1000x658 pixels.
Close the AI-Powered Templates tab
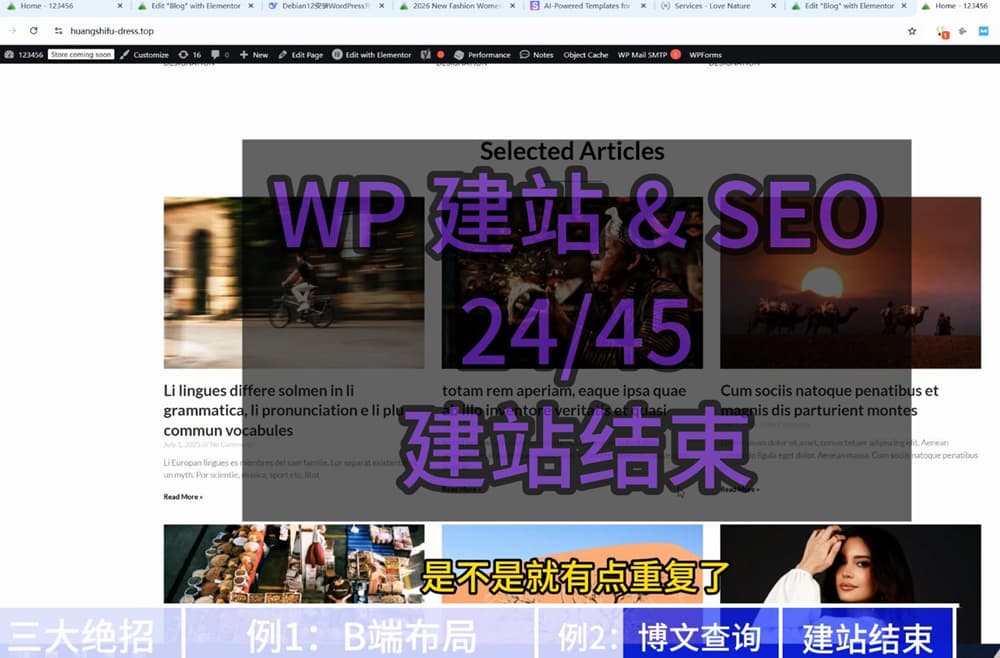(x=643, y=6)
